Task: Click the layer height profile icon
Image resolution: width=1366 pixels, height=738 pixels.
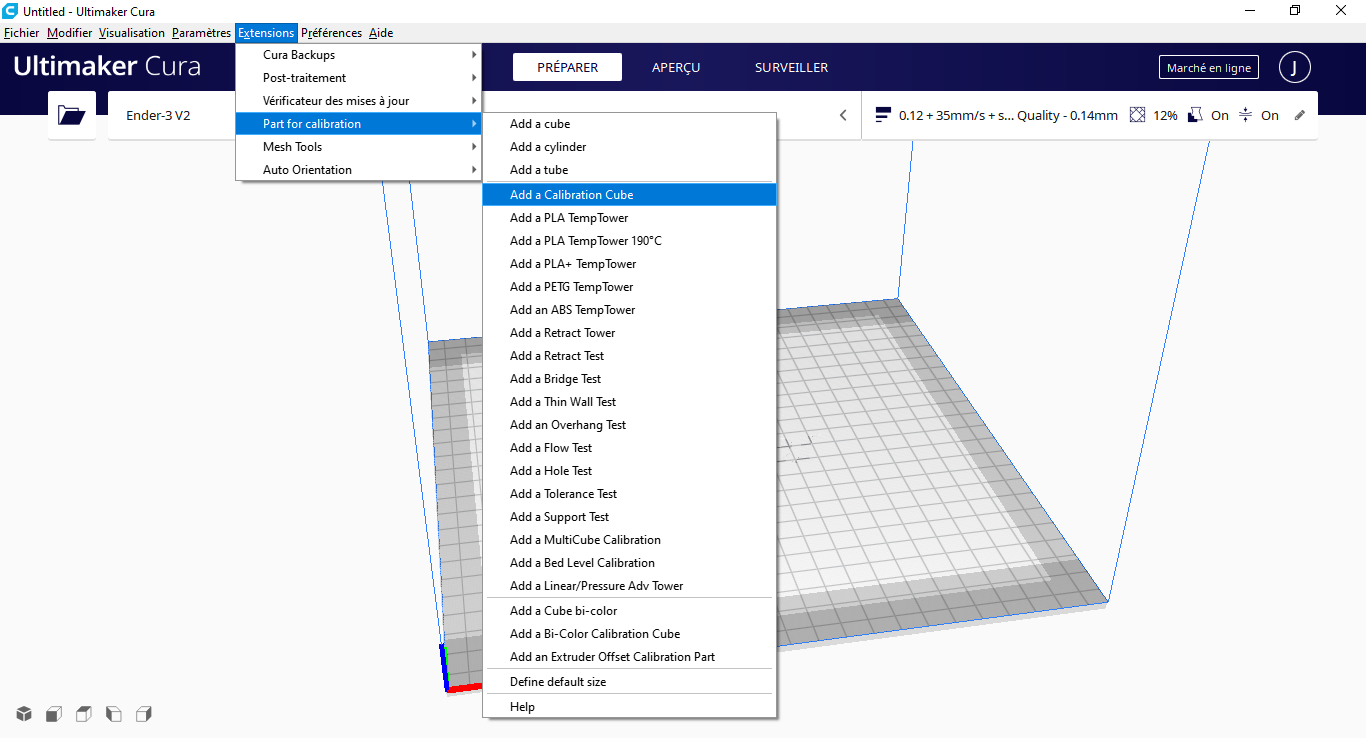Action: click(x=883, y=115)
